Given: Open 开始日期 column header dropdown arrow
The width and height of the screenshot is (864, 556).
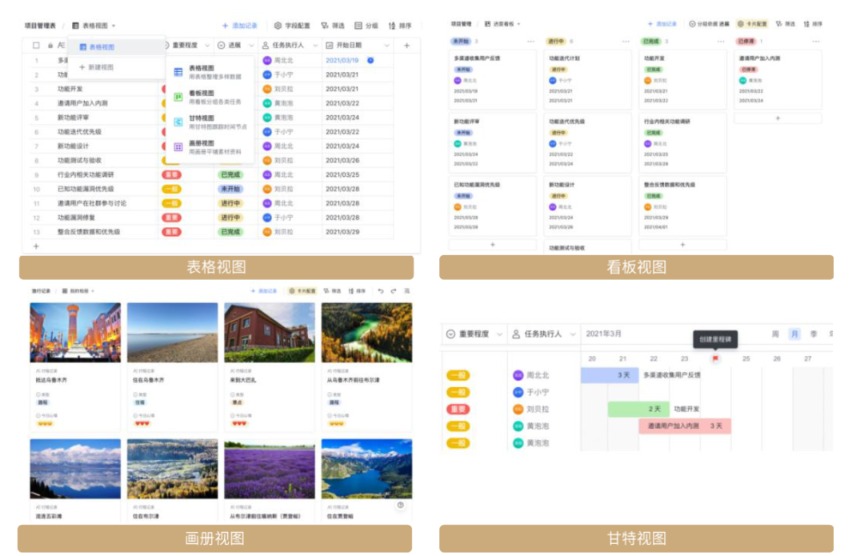Looking at the screenshot, I should tap(387, 45).
